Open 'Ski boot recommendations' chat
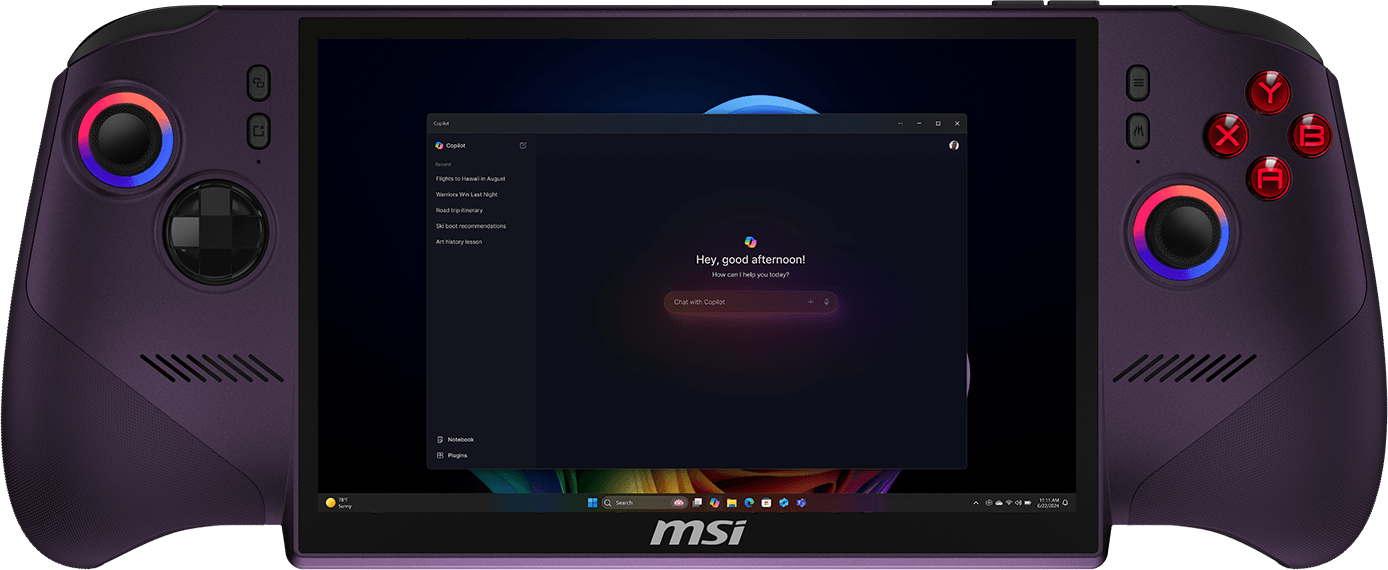The height and width of the screenshot is (570, 1388). [471, 226]
